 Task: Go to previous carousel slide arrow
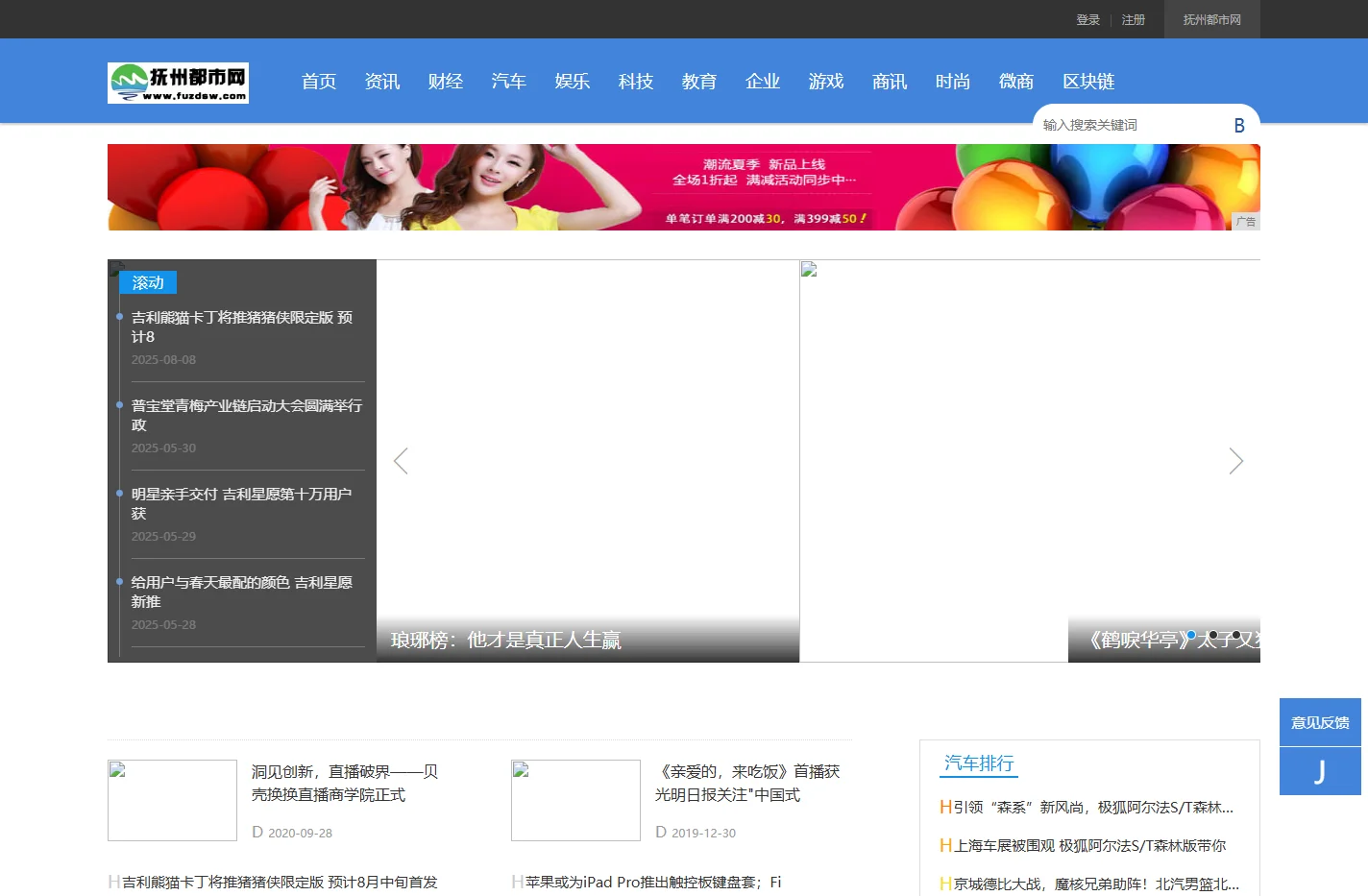pos(401,461)
